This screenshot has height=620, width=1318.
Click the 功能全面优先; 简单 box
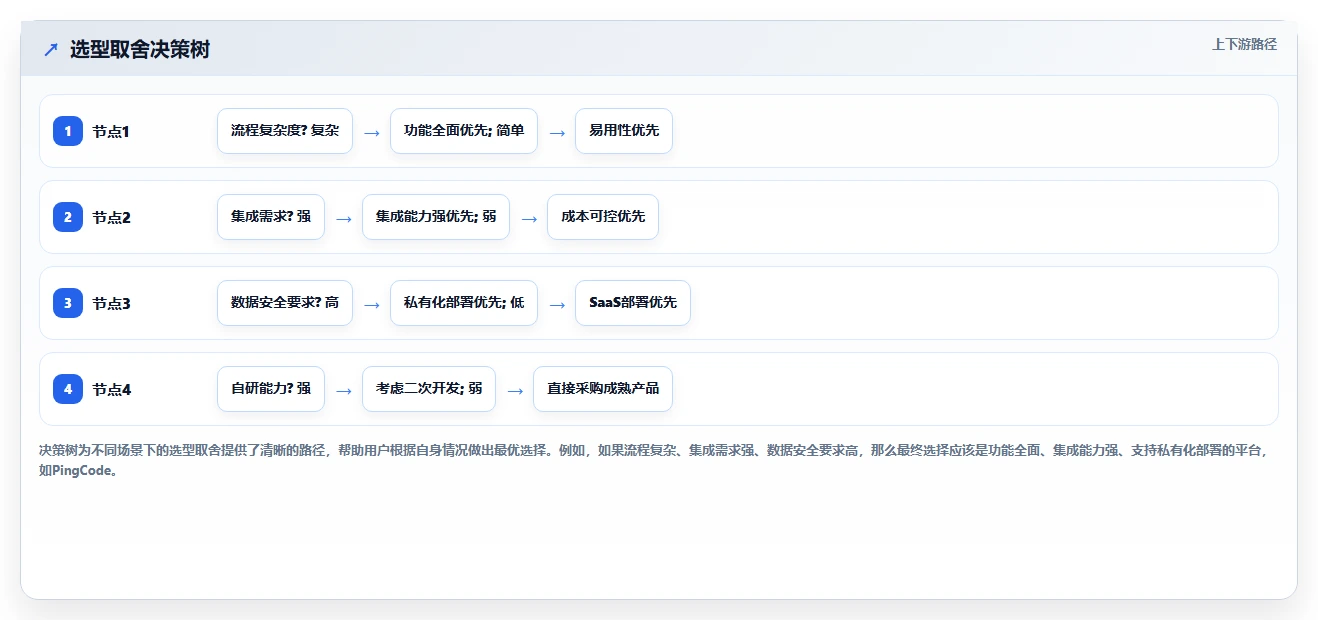(464, 131)
